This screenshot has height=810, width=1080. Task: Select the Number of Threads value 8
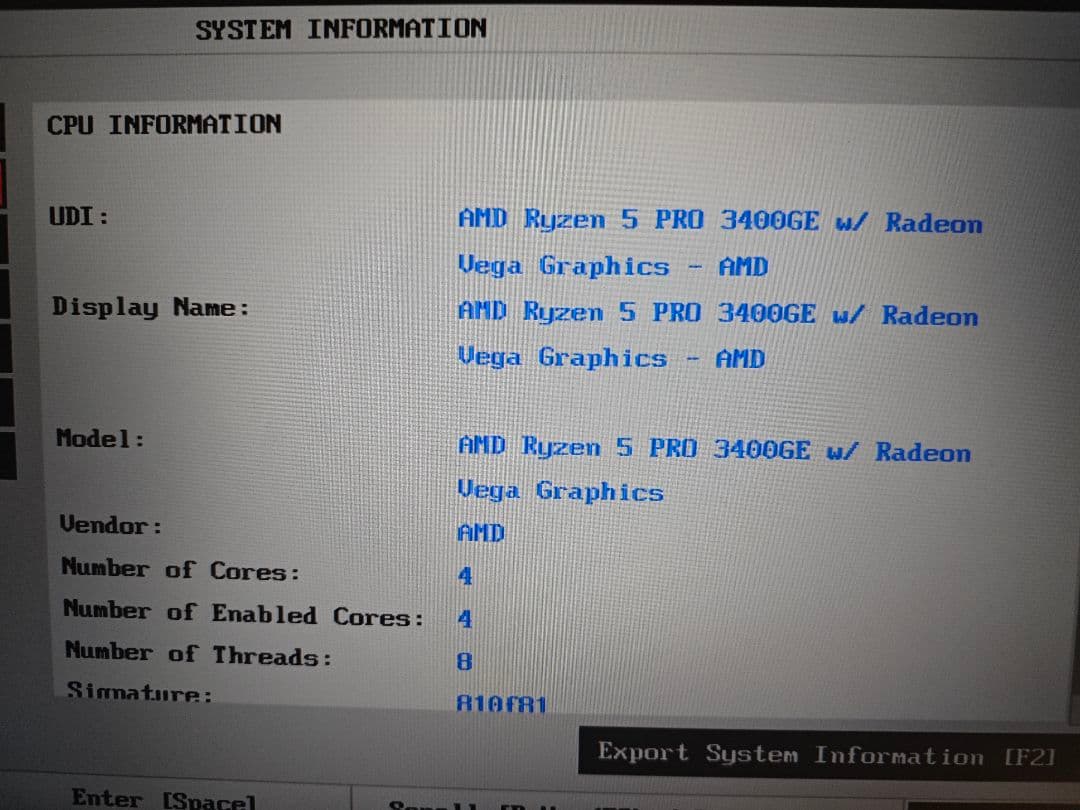coord(464,661)
